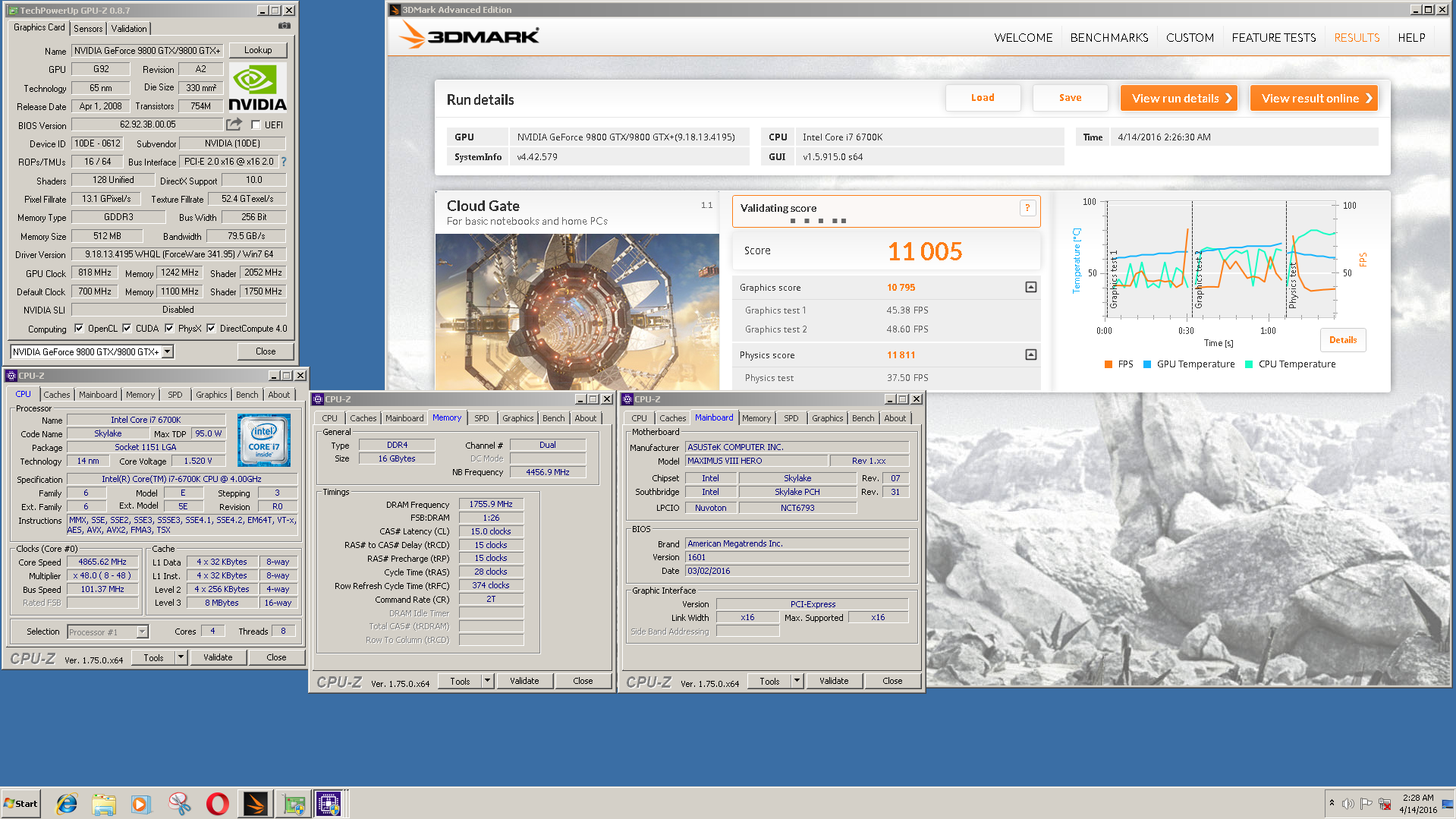
Task: Click the show desktop icon
Action: [x=1448, y=804]
